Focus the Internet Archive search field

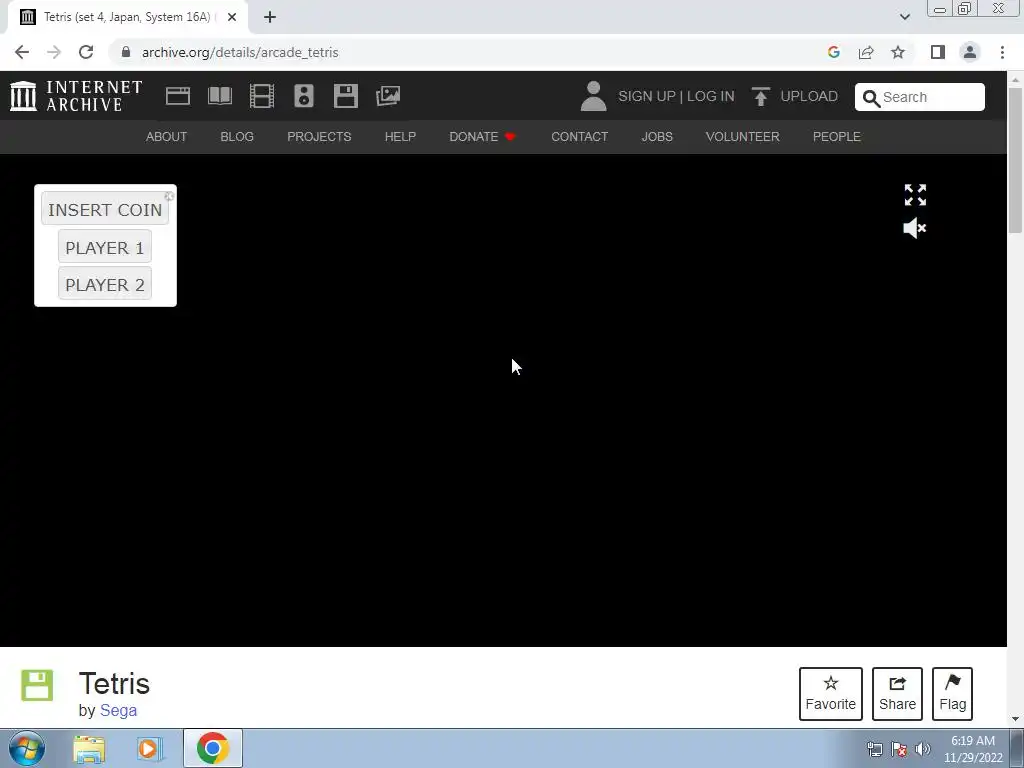point(920,97)
